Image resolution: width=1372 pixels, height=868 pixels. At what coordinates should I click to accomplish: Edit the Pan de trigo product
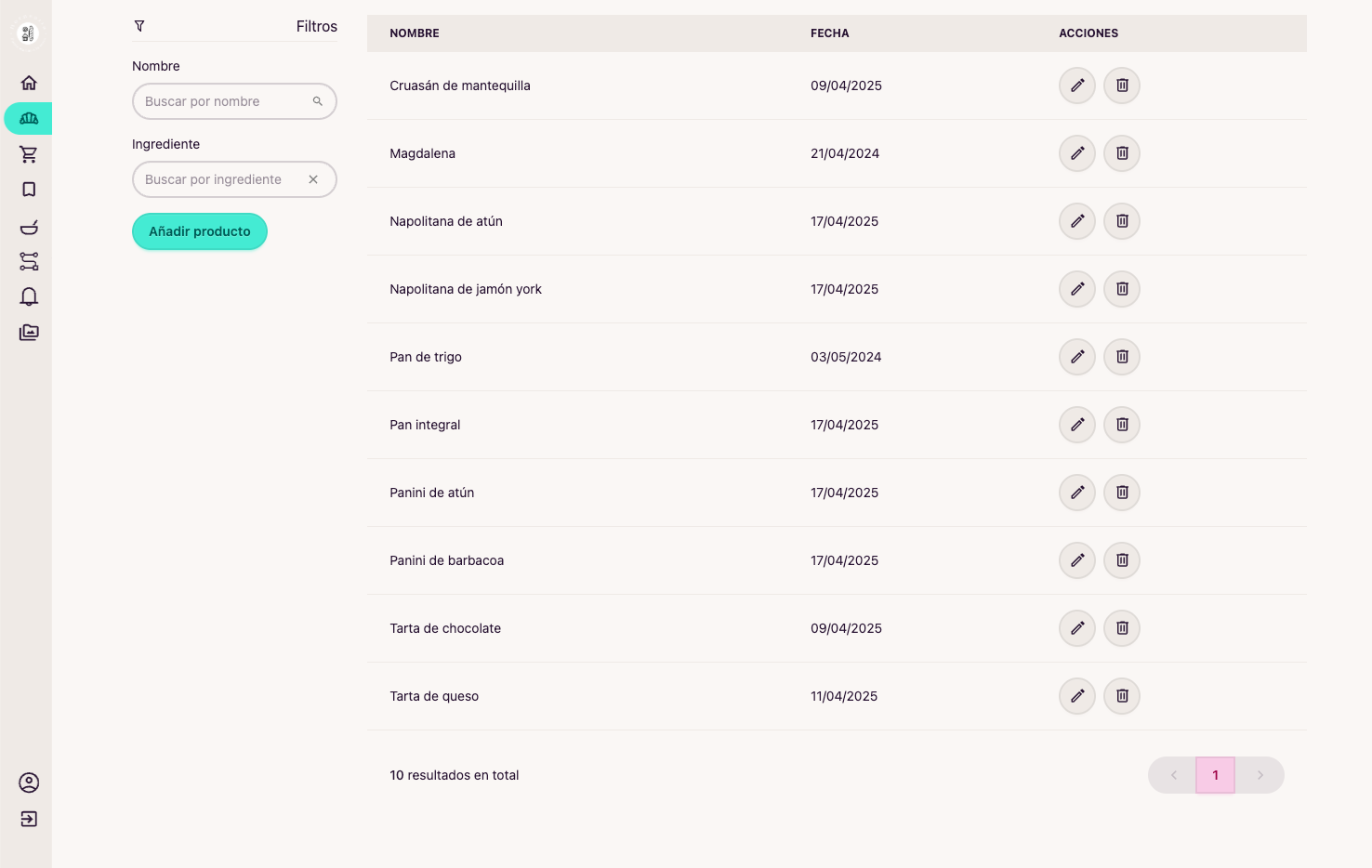coord(1076,357)
